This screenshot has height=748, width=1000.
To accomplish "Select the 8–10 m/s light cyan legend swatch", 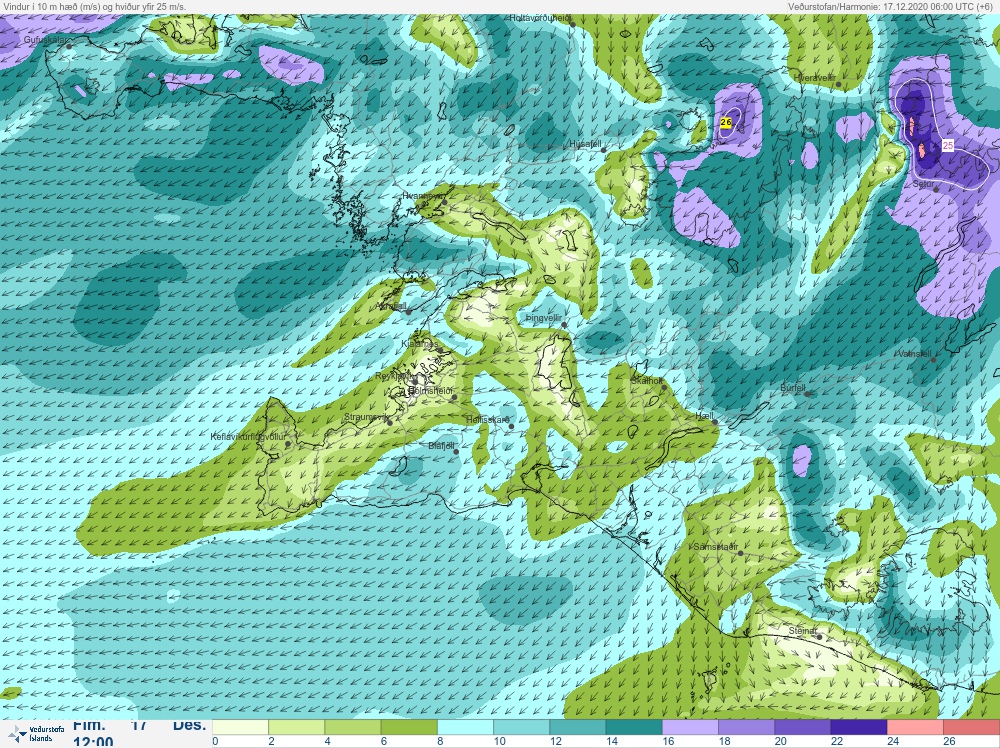I will point(465,727).
